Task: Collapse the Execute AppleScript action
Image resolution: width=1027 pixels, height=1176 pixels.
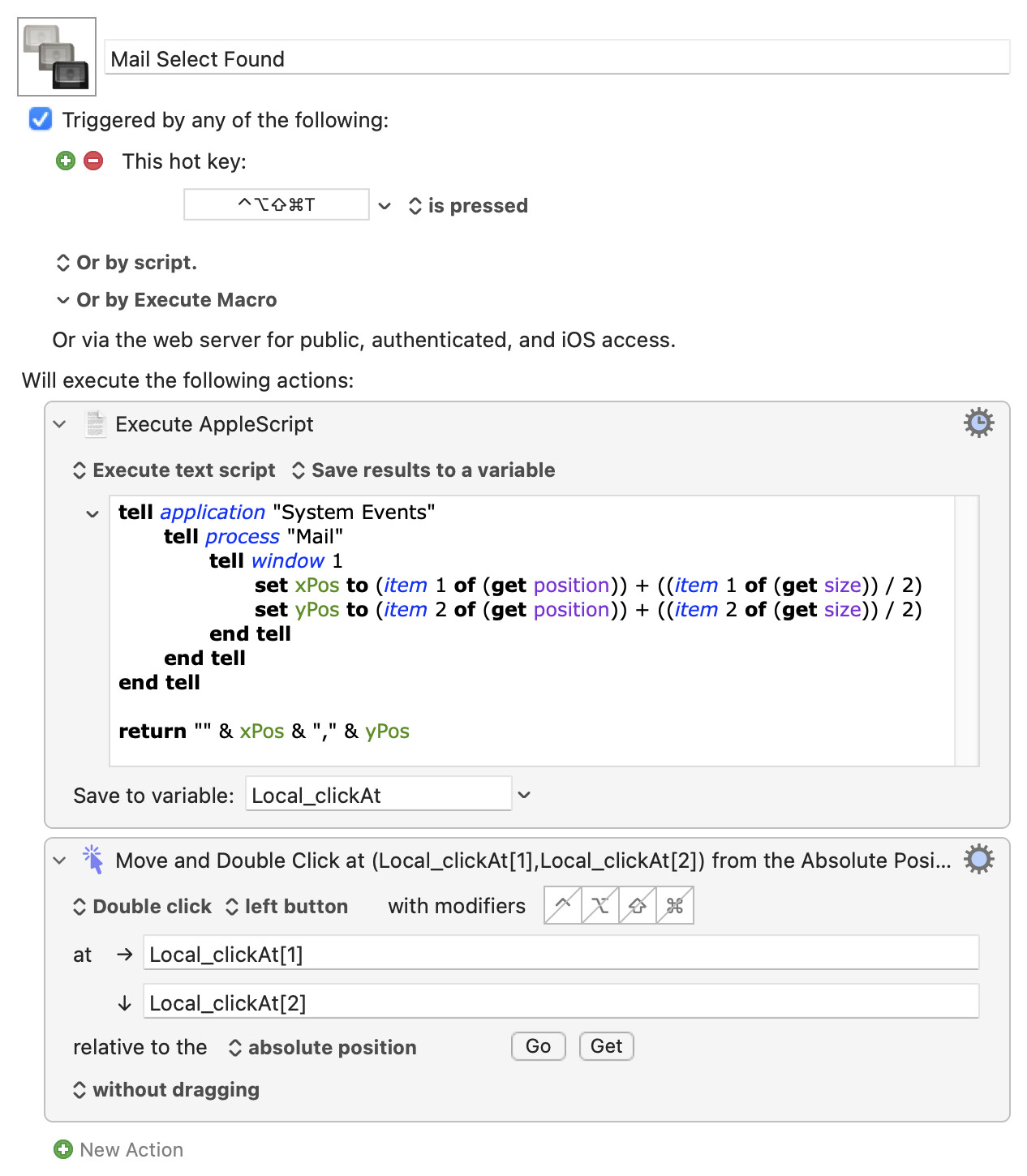Action: pos(59,424)
